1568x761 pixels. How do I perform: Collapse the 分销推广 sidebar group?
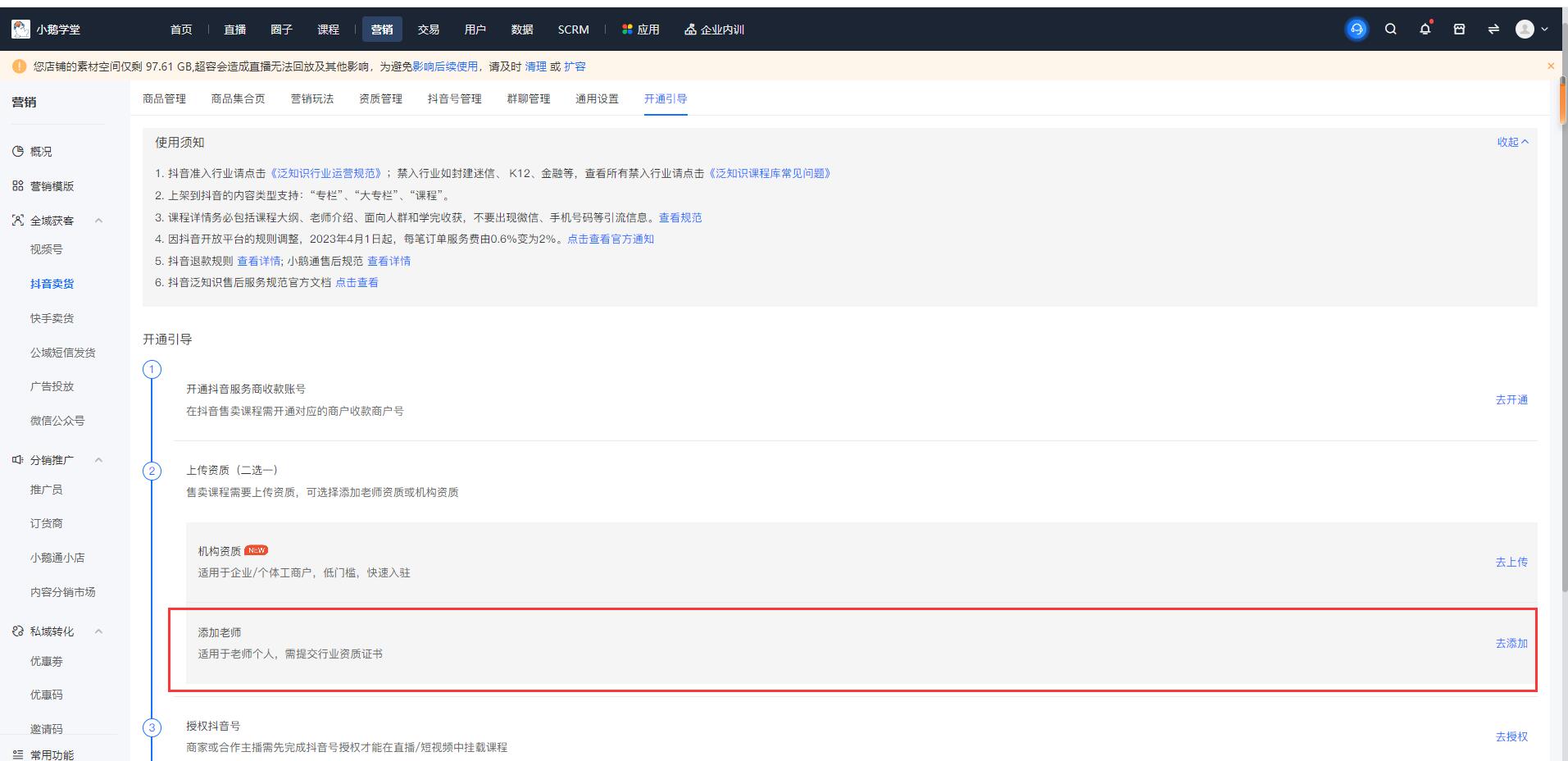coord(99,460)
